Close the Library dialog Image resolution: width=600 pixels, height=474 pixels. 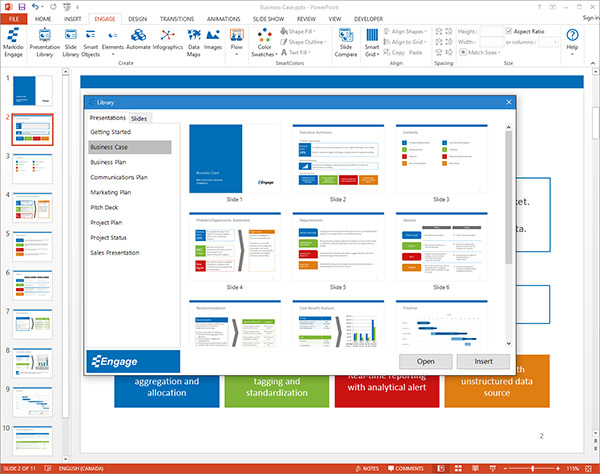(x=507, y=102)
